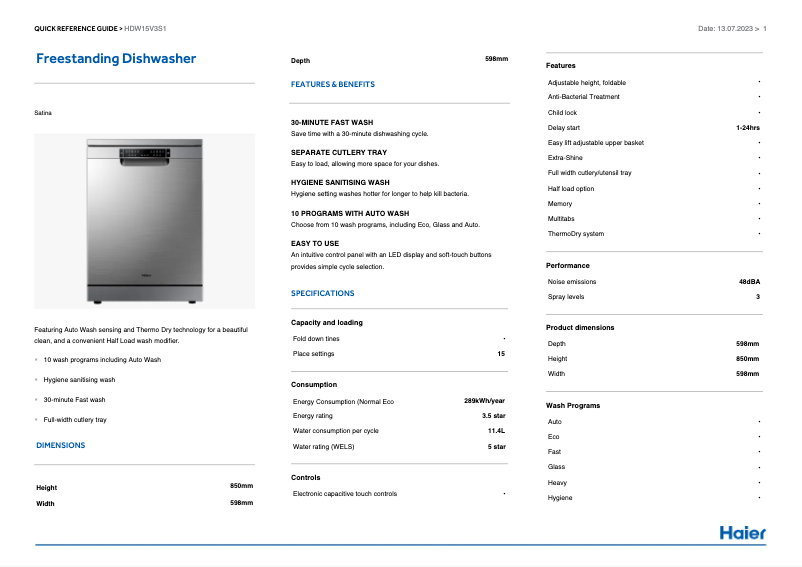The width and height of the screenshot is (802, 567).
Task: Click the Wash Programs section heading
Action: 573,405
